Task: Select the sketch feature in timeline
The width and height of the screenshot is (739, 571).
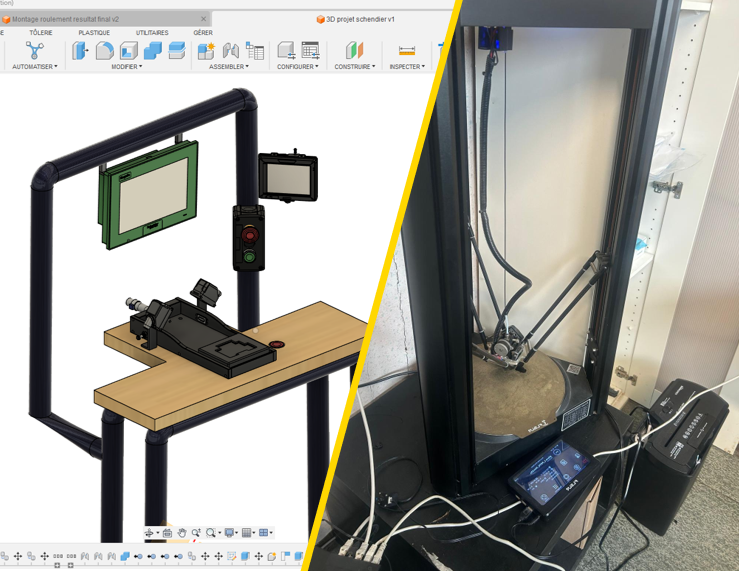Action: click(x=231, y=556)
